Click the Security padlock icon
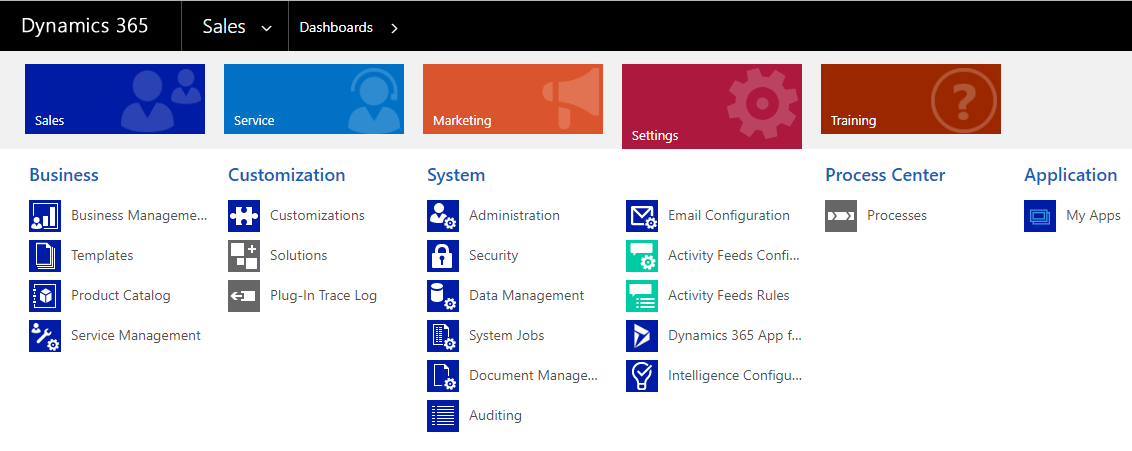Viewport: 1132px width, 451px height. point(443,255)
